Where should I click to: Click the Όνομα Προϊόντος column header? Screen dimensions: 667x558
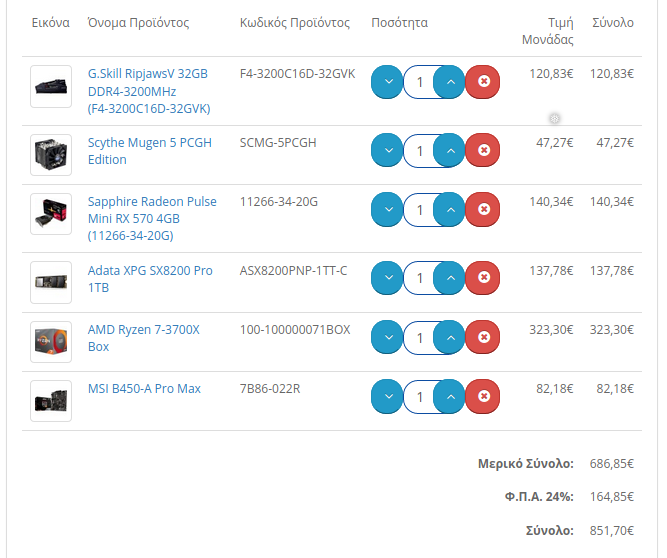point(138,23)
